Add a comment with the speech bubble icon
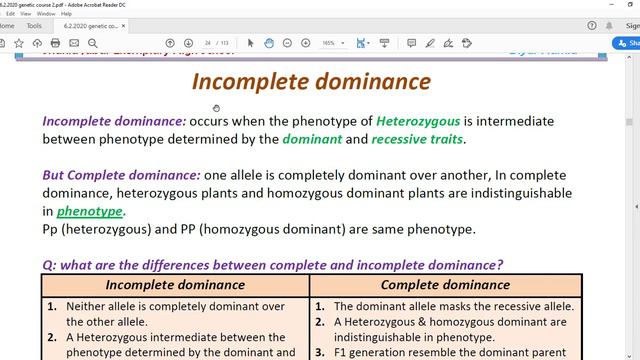This screenshot has height=360, width=640. pyautogui.click(x=411, y=43)
